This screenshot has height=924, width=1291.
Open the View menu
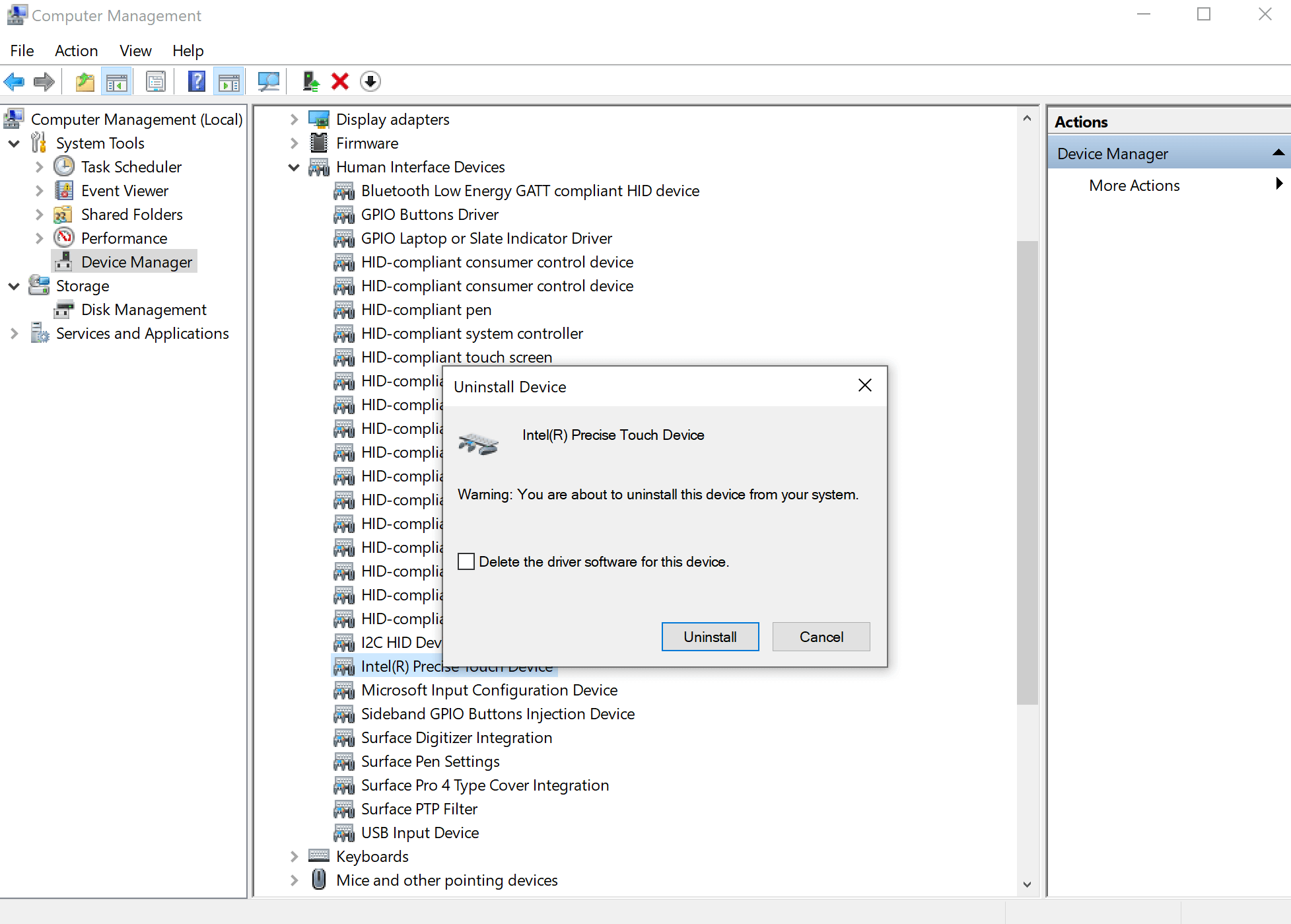click(x=135, y=51)
